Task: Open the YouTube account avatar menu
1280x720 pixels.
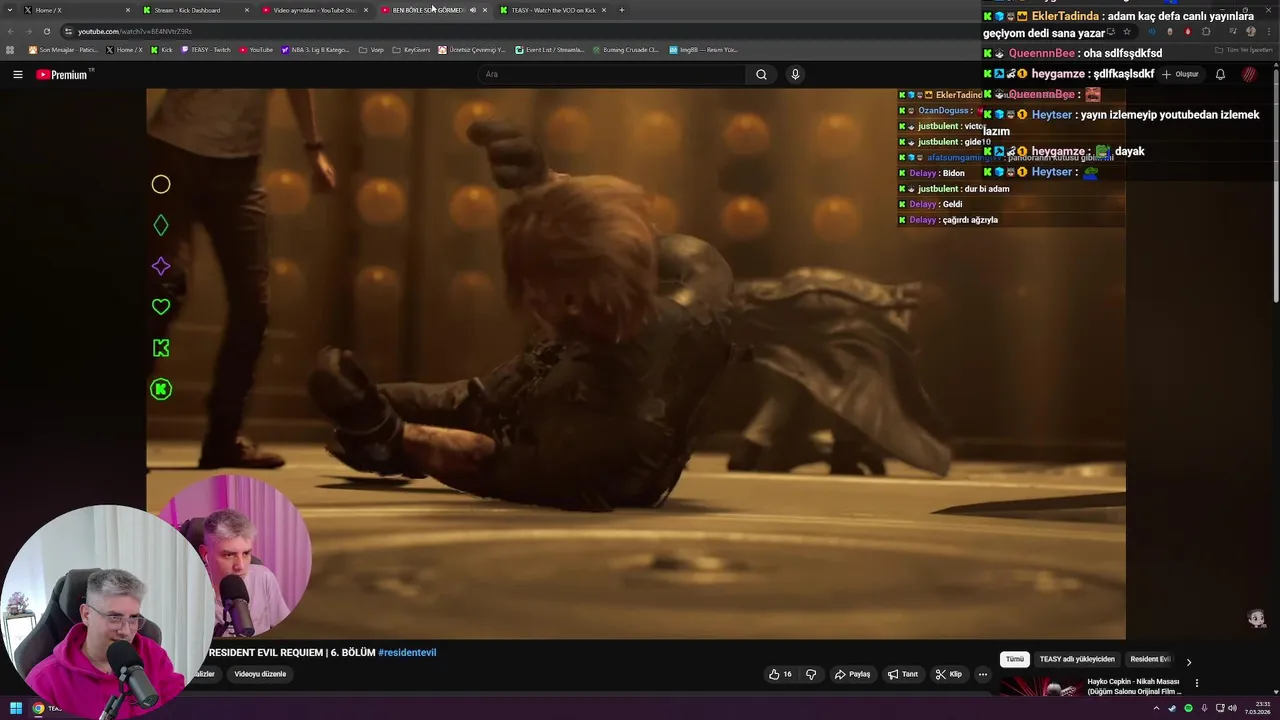Action: (x=1249, y=74)
